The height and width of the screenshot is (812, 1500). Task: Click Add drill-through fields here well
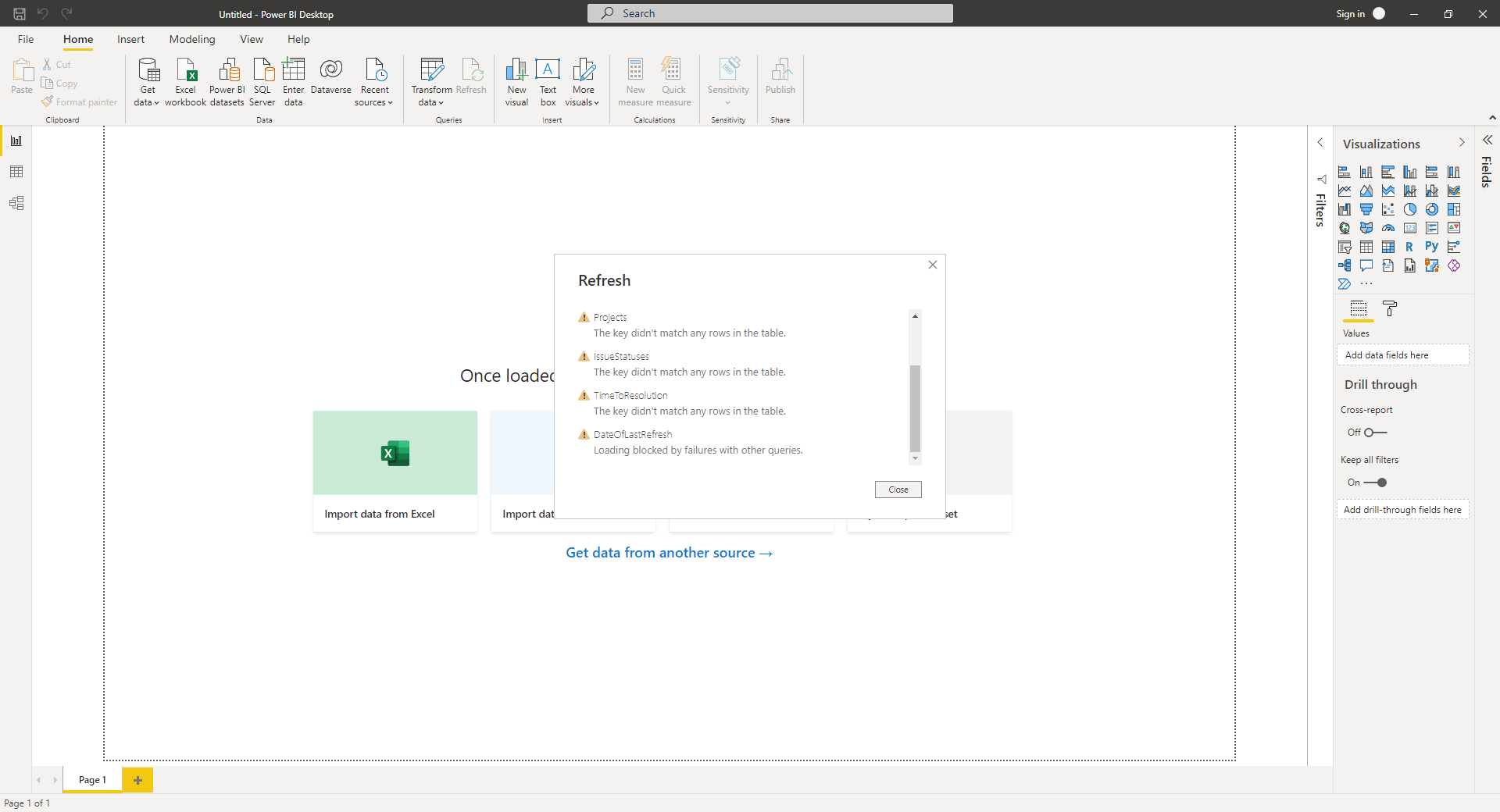[1403, 510]
